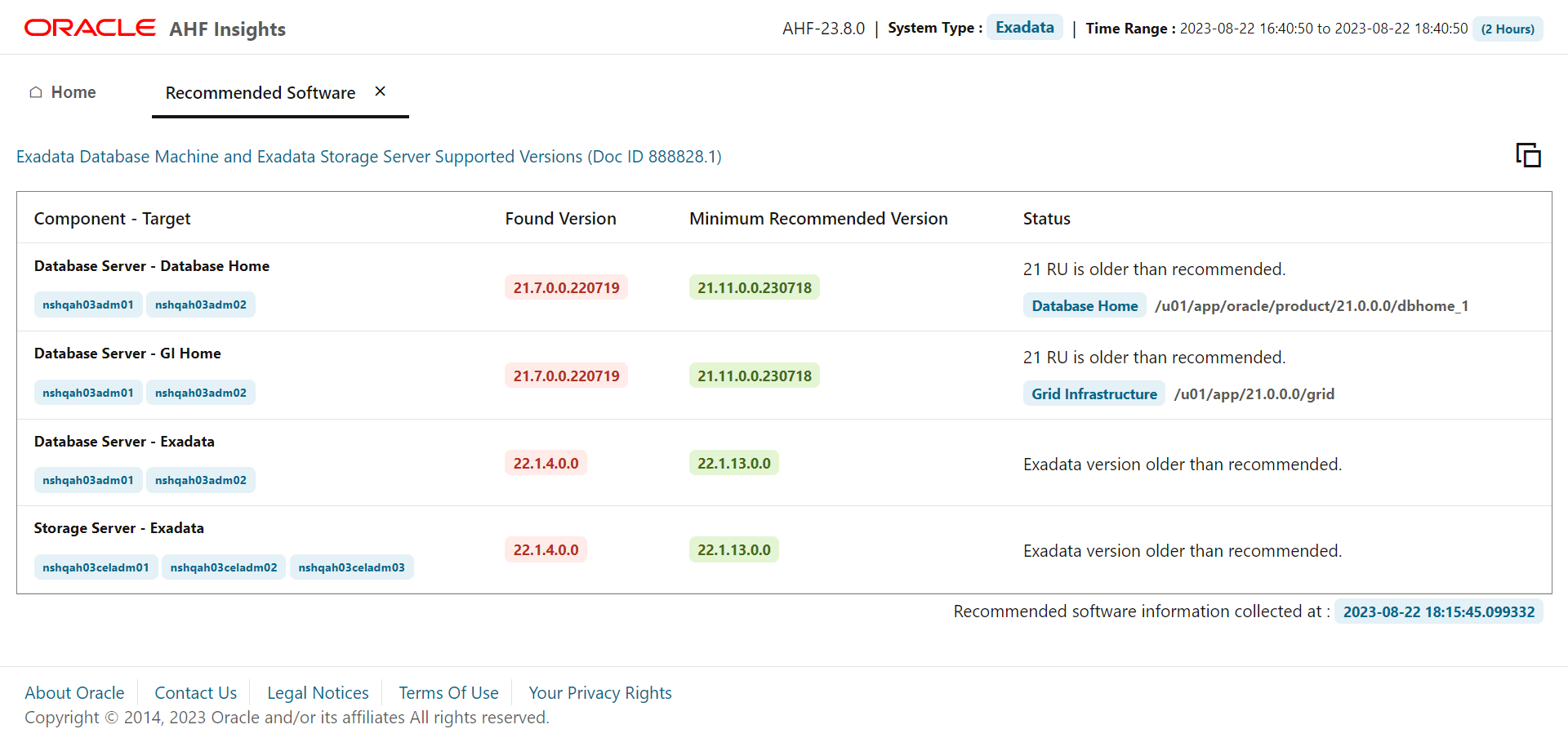
Task: Click the path /u01/app/21.0.0.0/grid
Action: pos(1254,394)
